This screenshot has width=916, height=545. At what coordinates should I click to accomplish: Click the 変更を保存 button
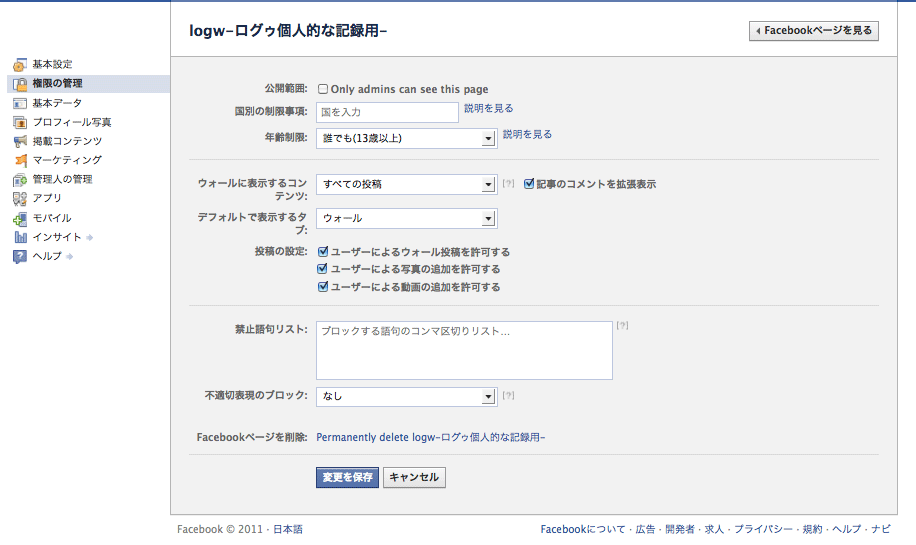tap(347, 478)
